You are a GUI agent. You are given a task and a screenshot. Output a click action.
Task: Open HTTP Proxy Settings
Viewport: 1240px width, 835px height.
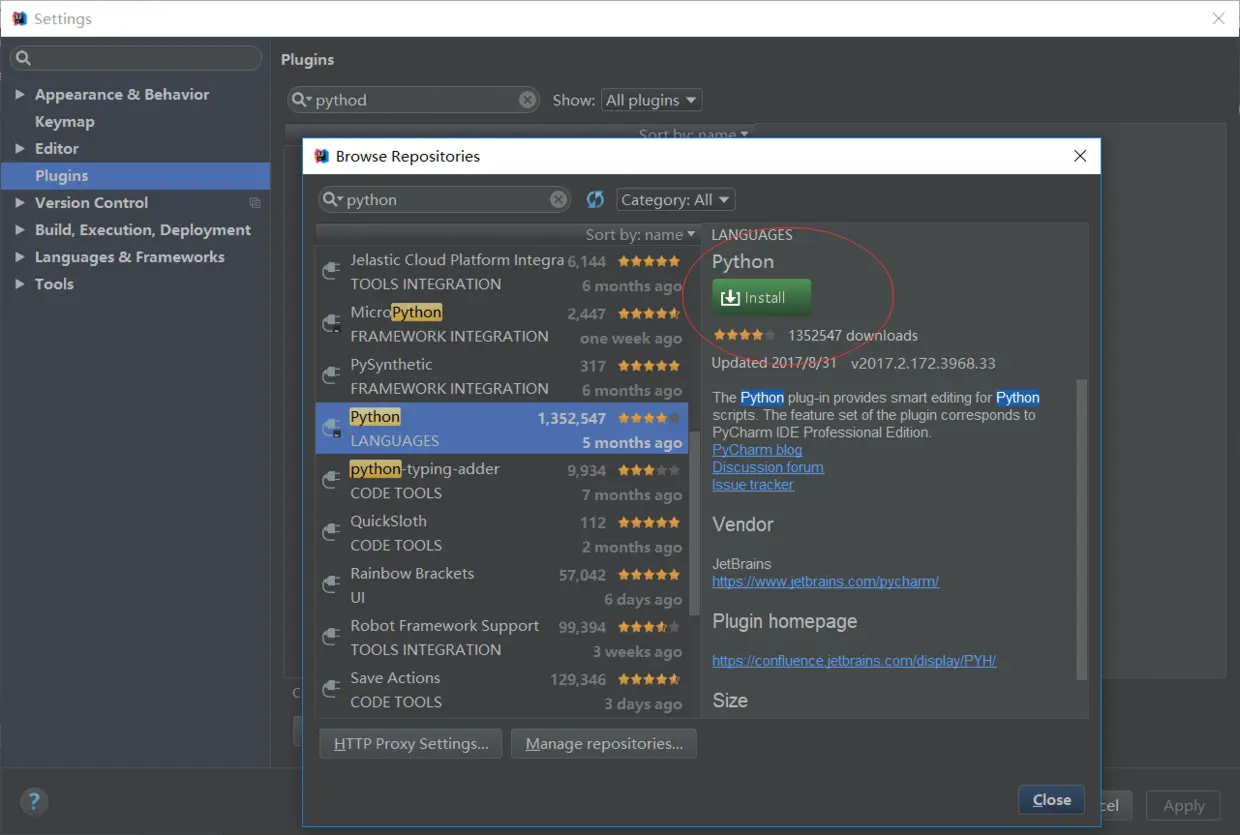[411, 744]
